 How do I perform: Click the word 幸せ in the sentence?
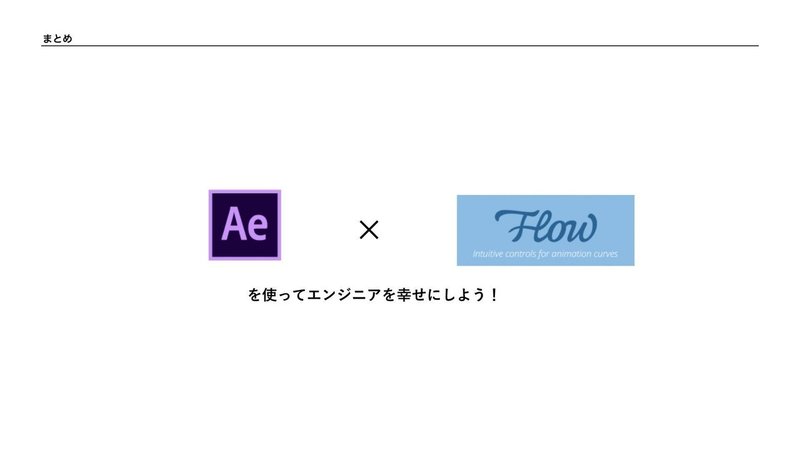[x=412, y=295]
